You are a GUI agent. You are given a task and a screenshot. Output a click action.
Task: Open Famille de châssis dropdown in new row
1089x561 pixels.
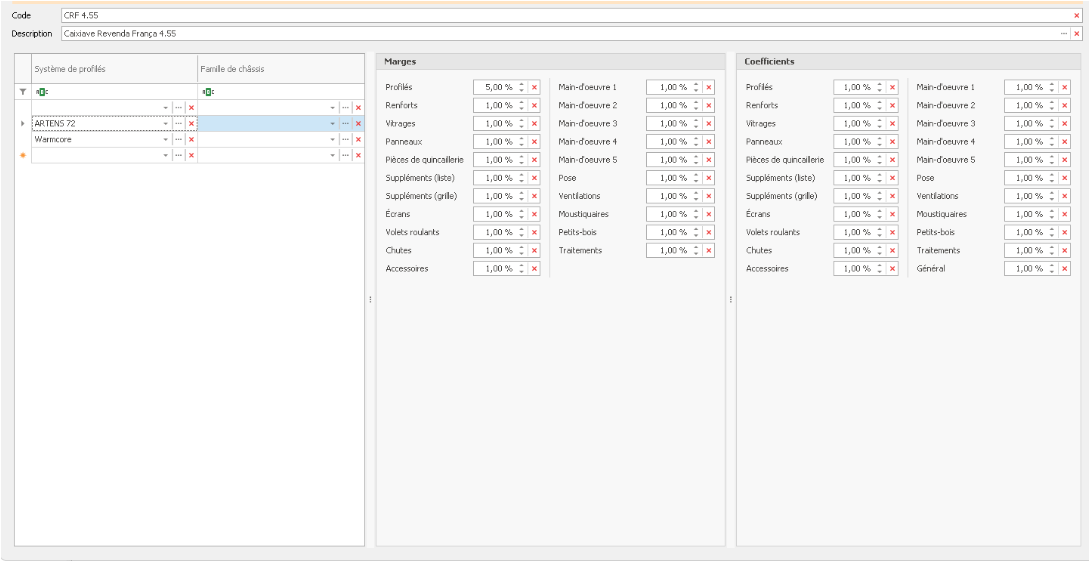click(332, 156)
